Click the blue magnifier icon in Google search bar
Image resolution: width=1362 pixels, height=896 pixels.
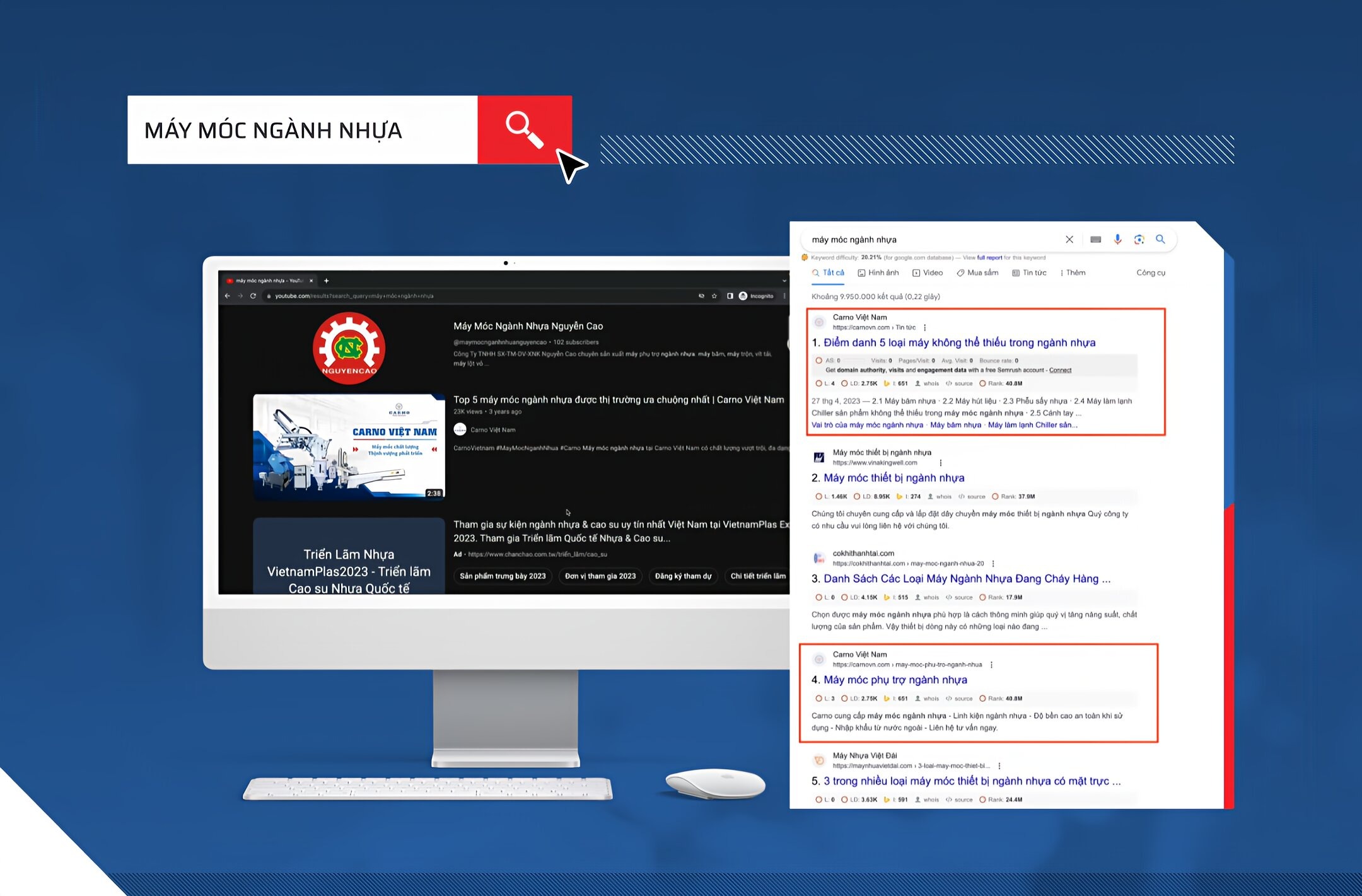(x=1160, y=240)
